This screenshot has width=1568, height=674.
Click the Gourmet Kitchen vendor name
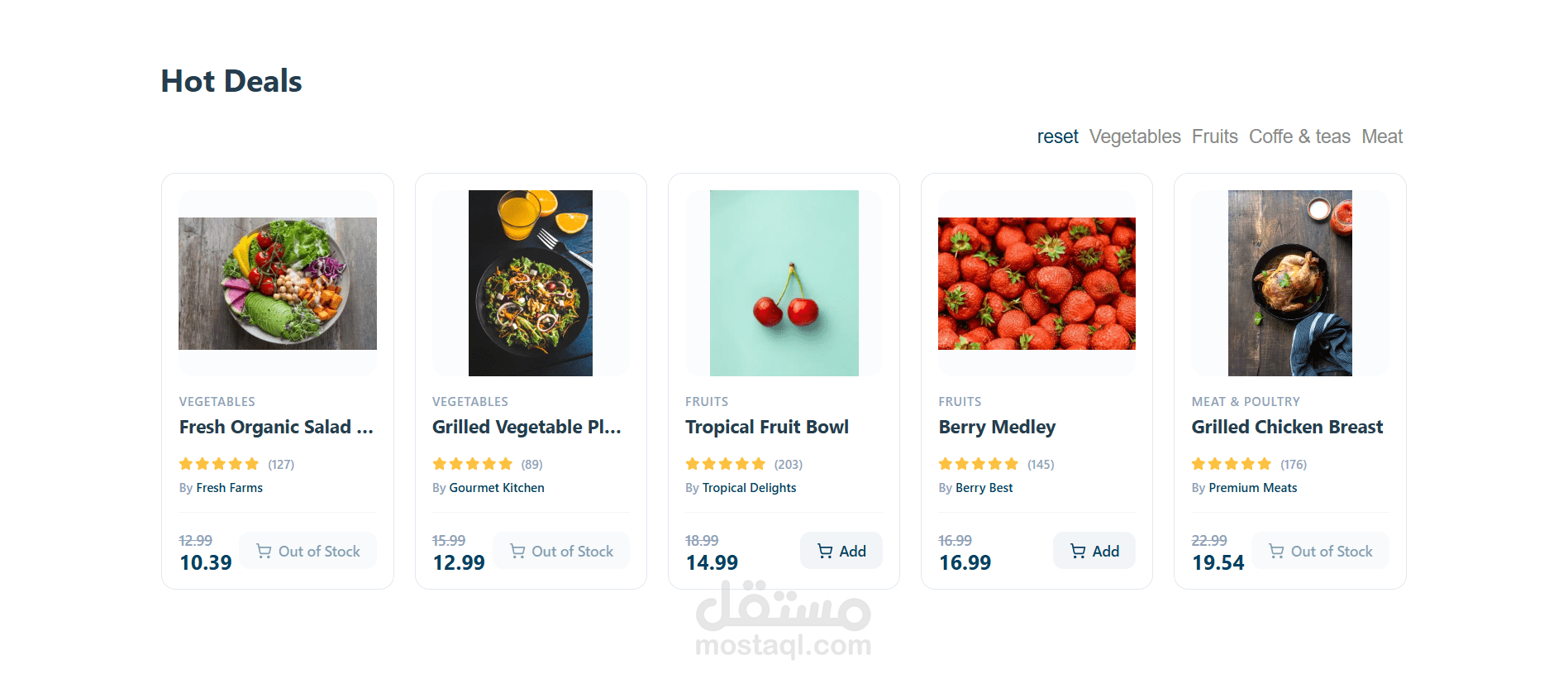click(x=497, y=488)
